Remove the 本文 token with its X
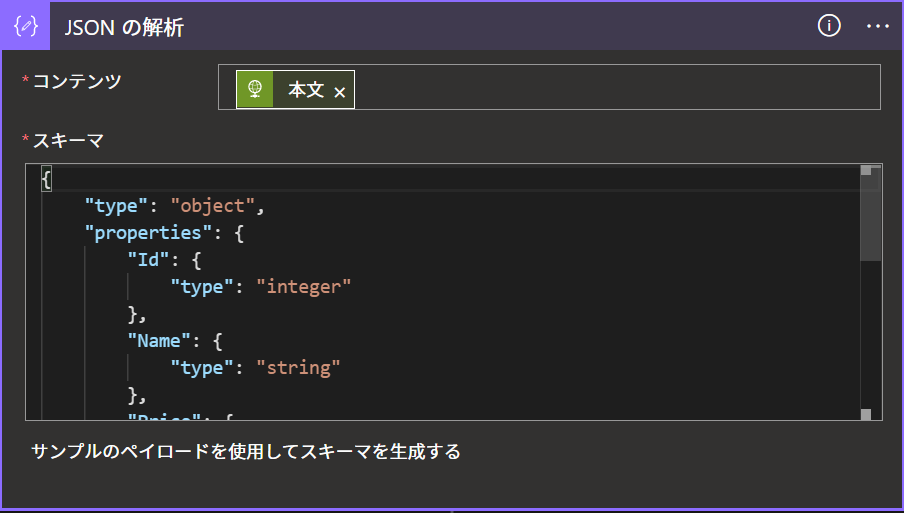This screenshot has width=904, height=513. 340,92
